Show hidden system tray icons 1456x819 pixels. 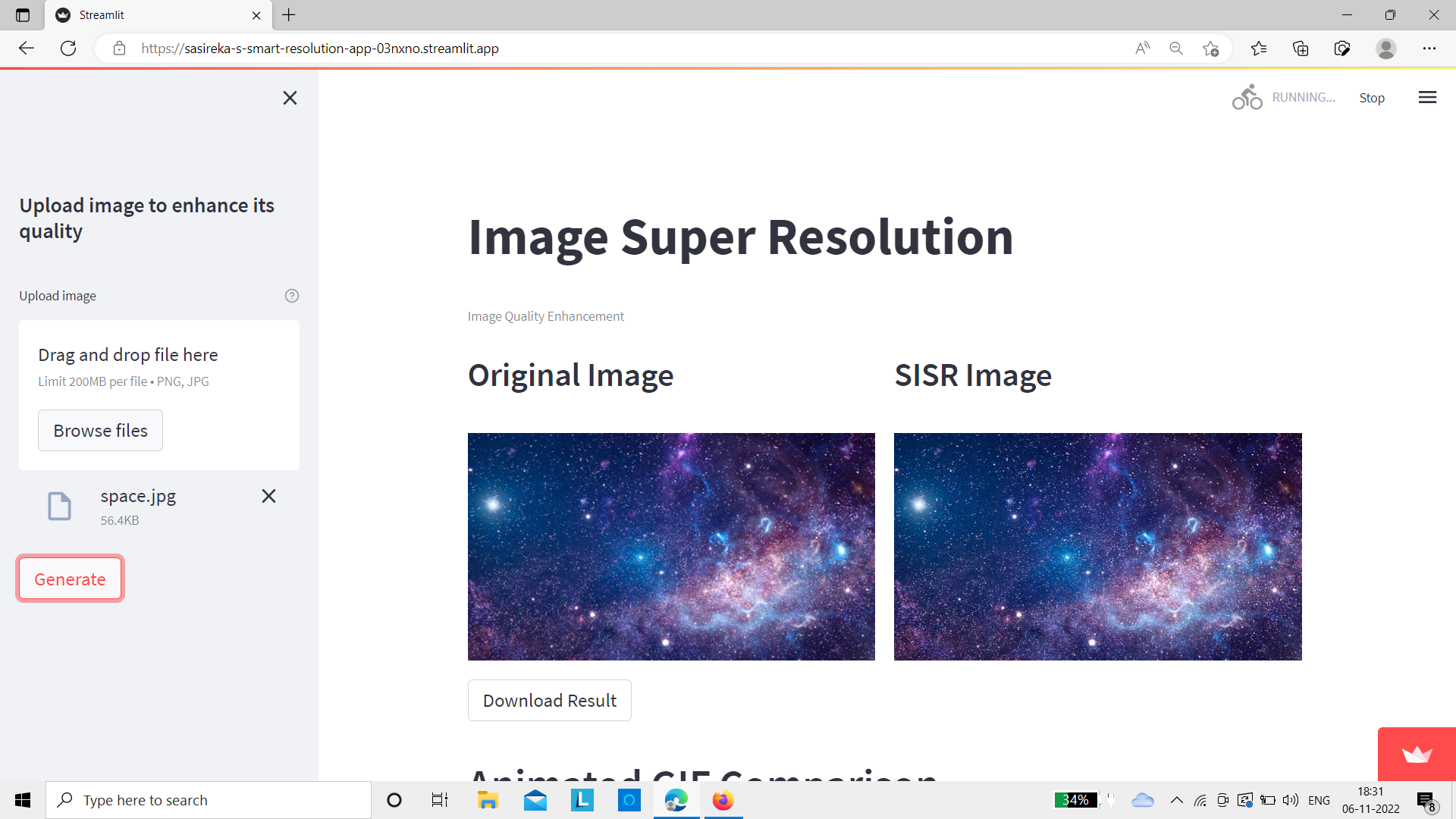1176,800
